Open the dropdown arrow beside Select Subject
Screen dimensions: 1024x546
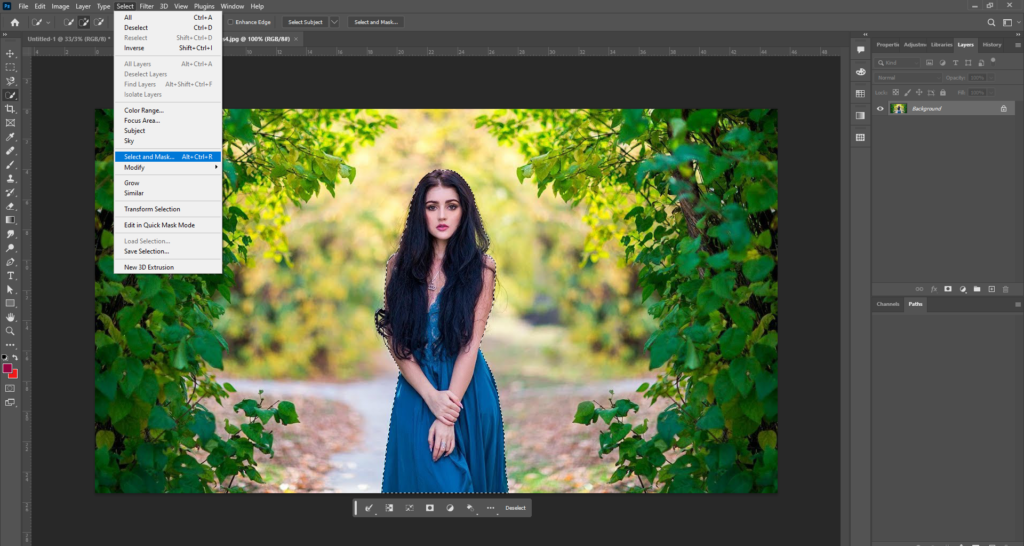point(334,22)
